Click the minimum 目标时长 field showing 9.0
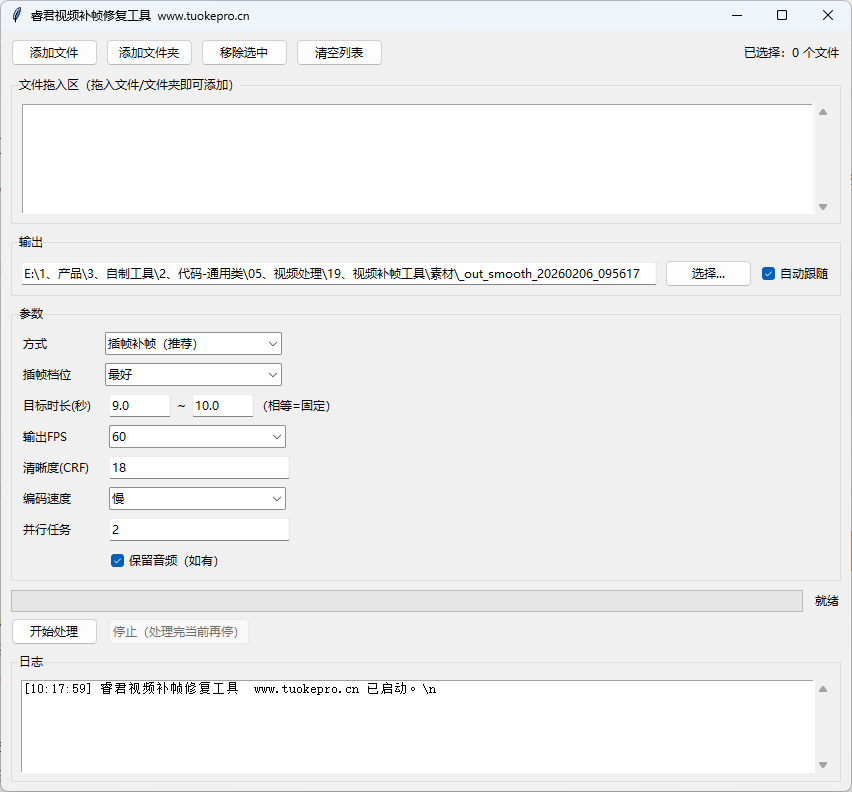The width and height of the screenshot is (852, 792). pos(138,406)
